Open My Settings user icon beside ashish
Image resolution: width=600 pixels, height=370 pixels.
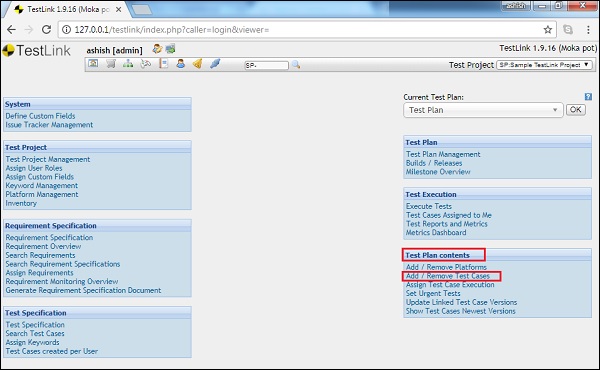coord(157,49)
